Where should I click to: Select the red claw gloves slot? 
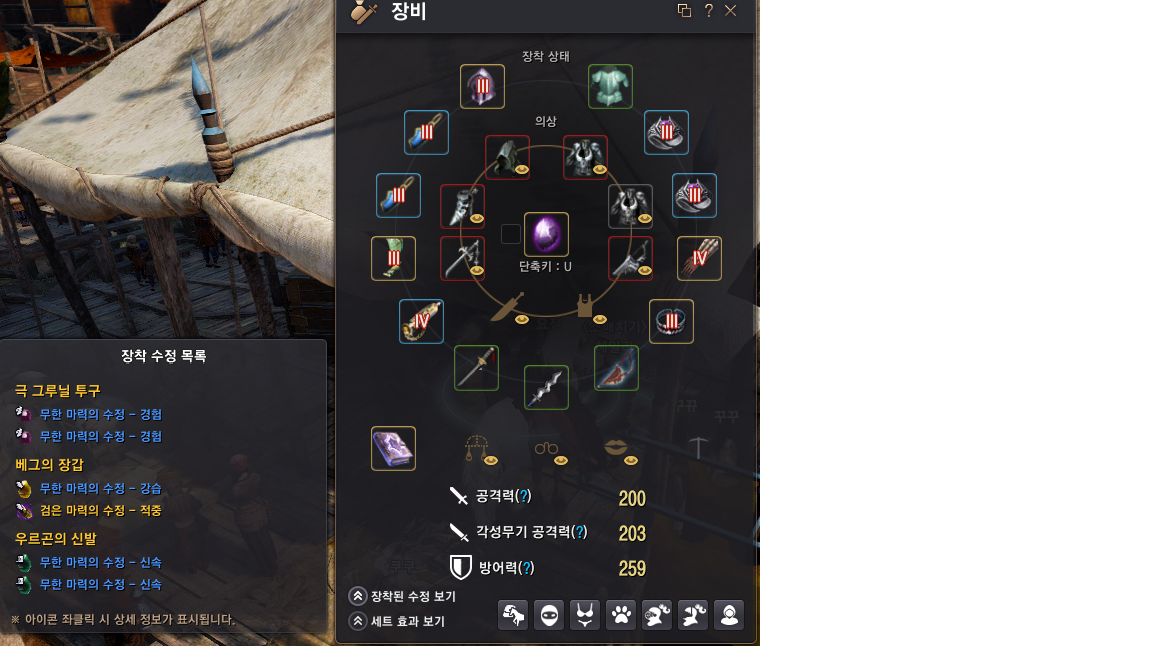click(x=699, y=258)
